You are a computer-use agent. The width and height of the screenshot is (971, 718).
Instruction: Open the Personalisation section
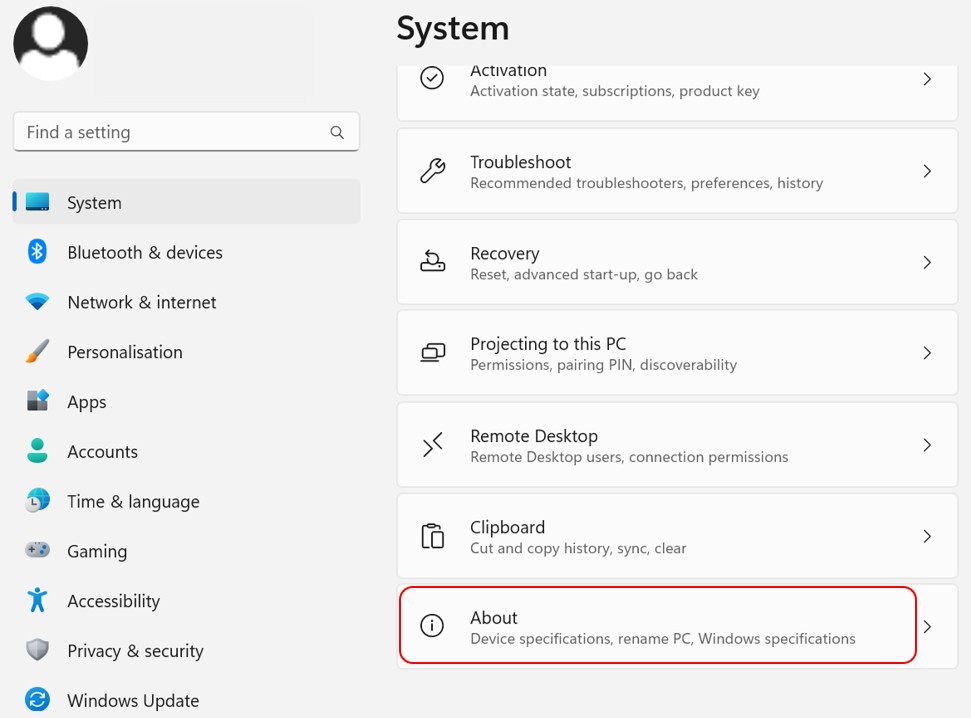pyautogui.click(x=186, y=352)
